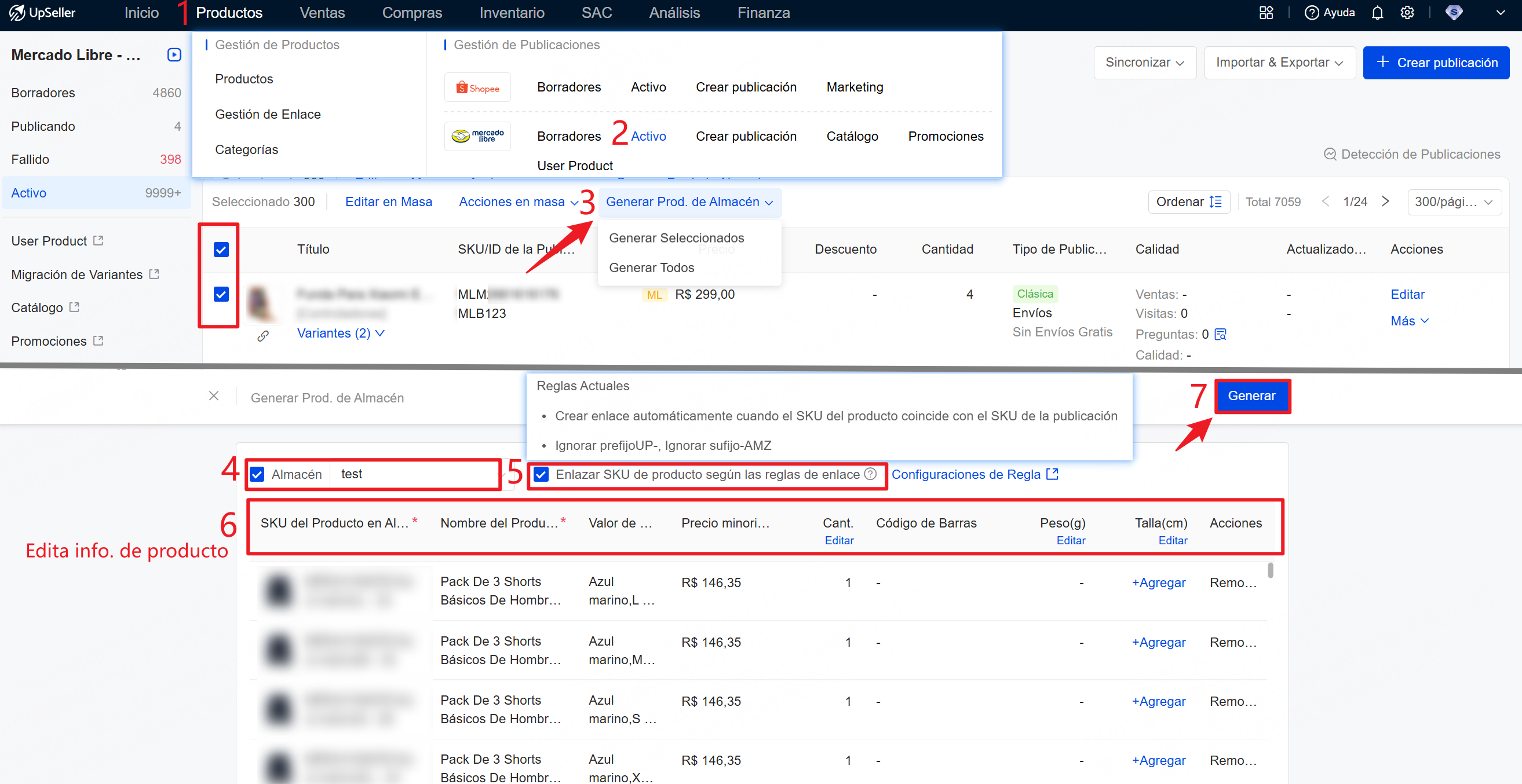1522x784 pixels.
Task: Choose Generar Todos option
Action: 652,267
